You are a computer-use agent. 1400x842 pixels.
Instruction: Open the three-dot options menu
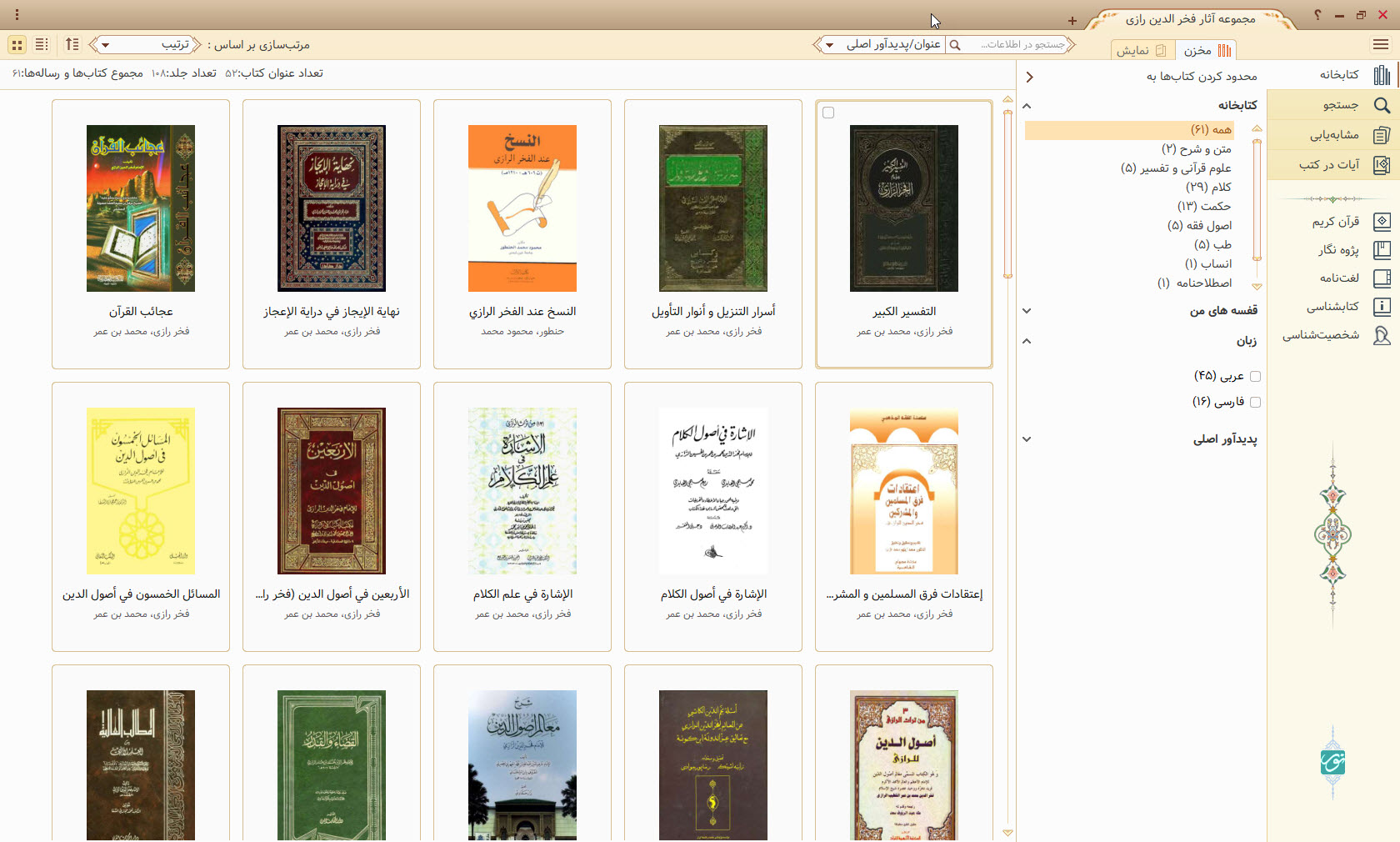[x=17, y=15]
